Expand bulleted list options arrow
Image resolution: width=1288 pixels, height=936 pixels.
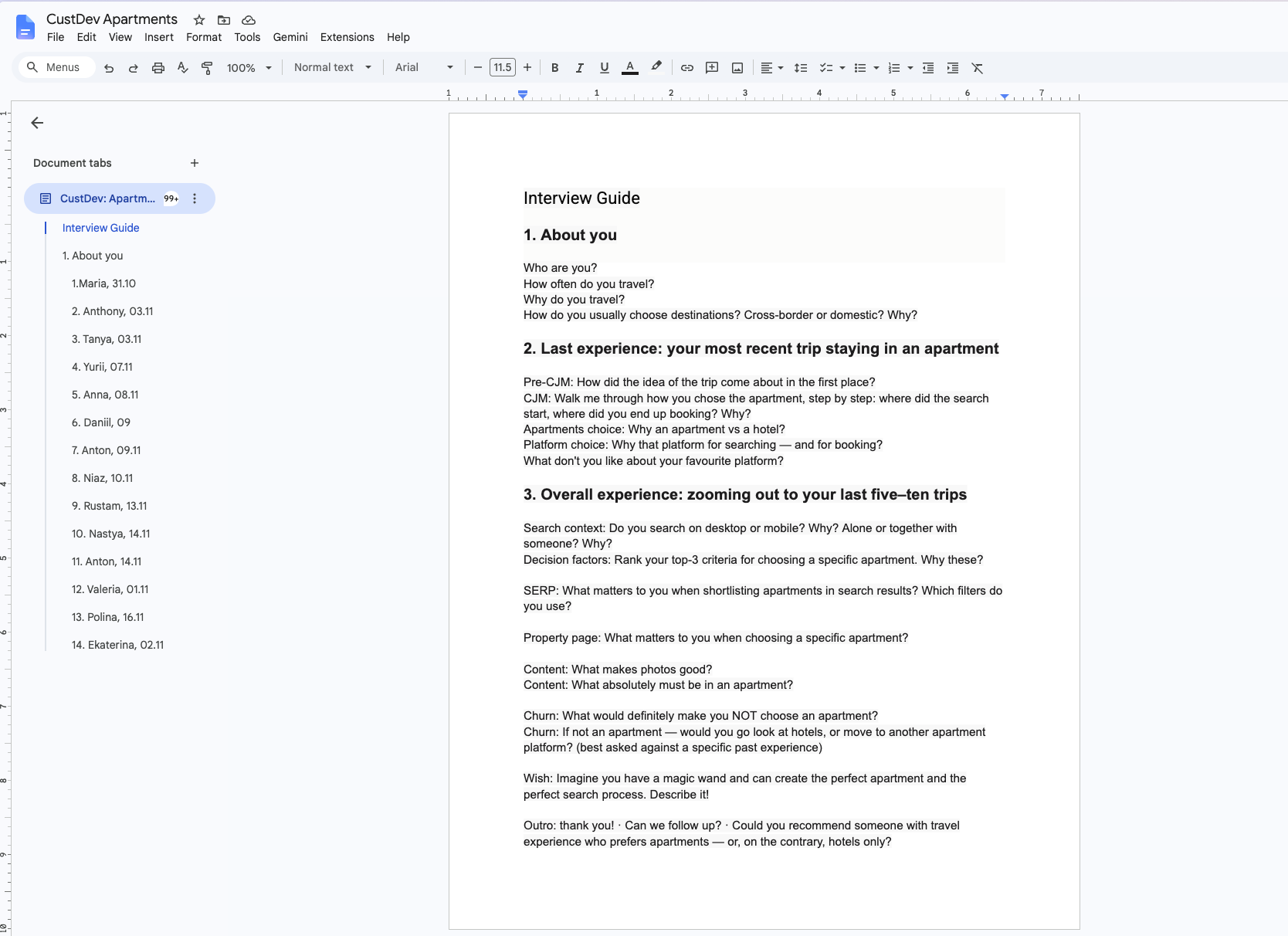[876, 68]
